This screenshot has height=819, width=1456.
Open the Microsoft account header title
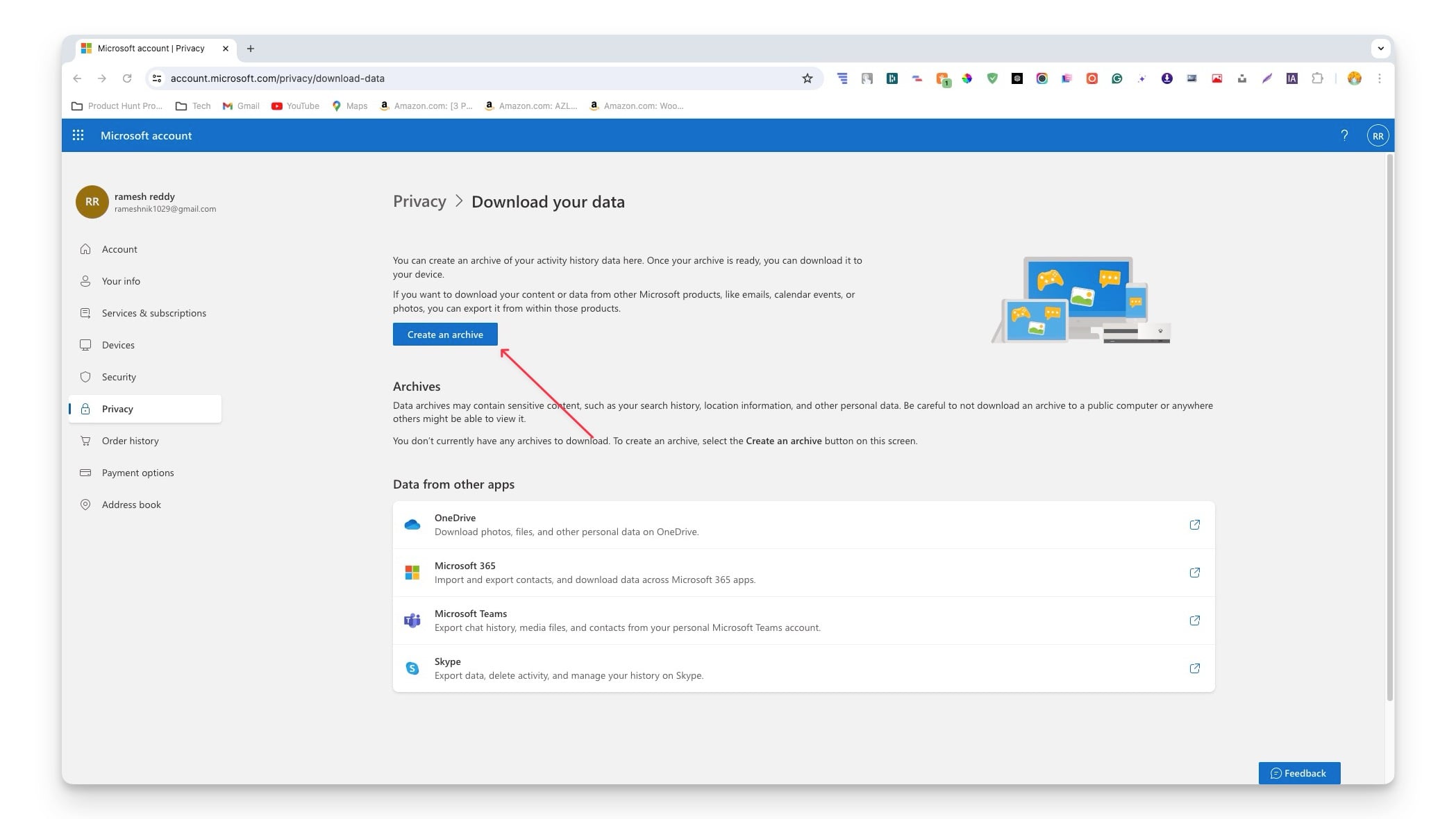[146, 135]
